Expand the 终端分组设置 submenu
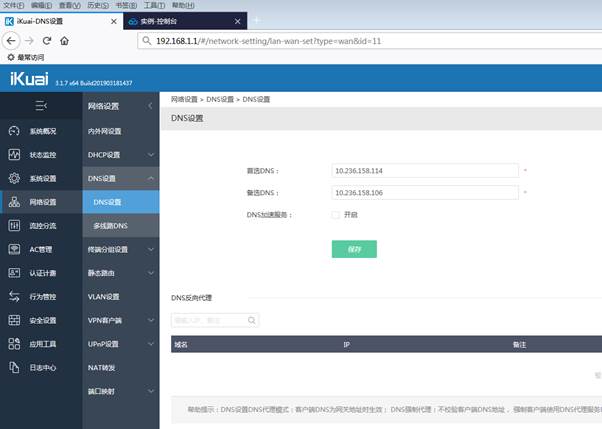Screen dimensions: 602x429 150,249
